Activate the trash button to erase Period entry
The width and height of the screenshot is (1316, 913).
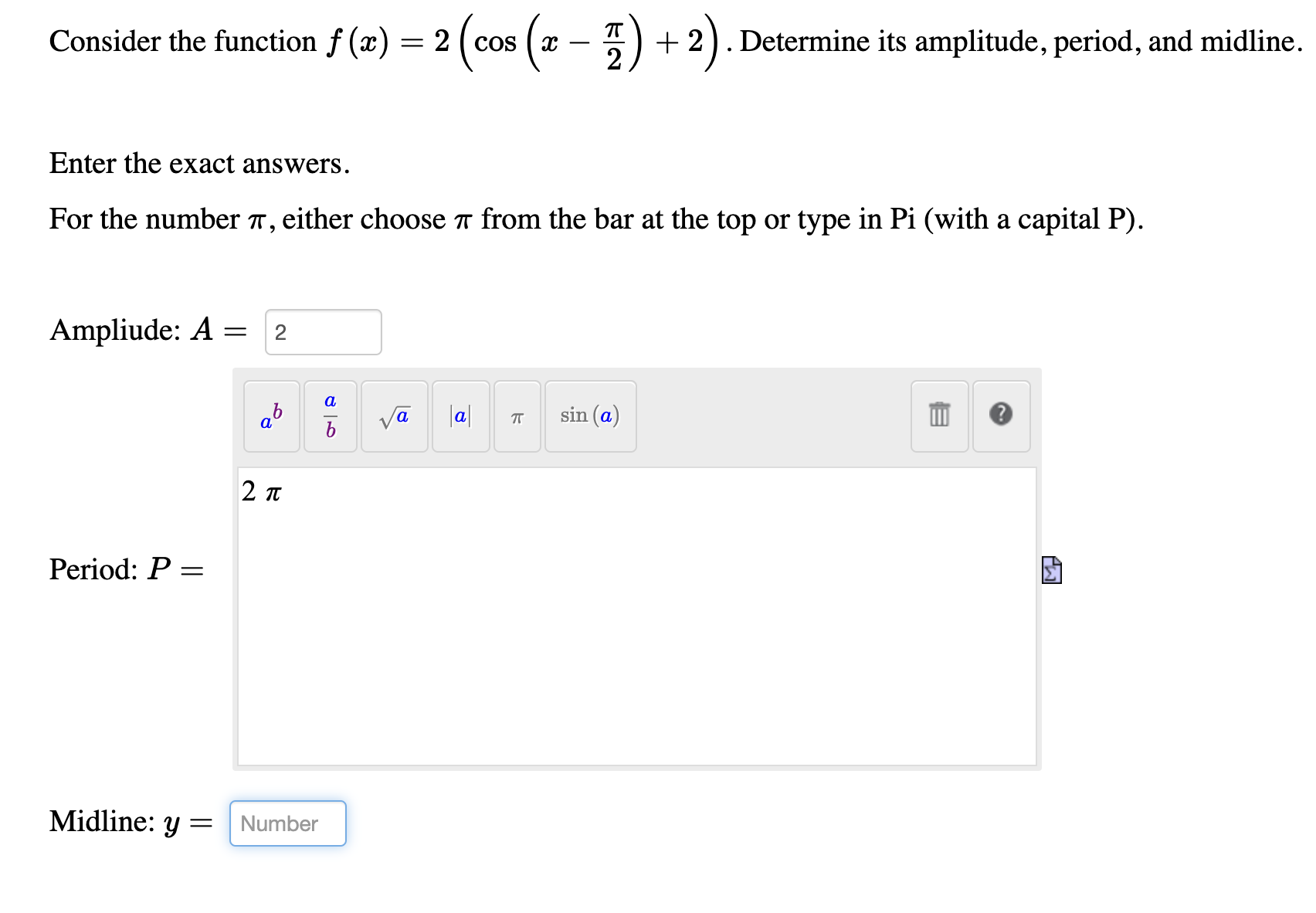[938, 417]
